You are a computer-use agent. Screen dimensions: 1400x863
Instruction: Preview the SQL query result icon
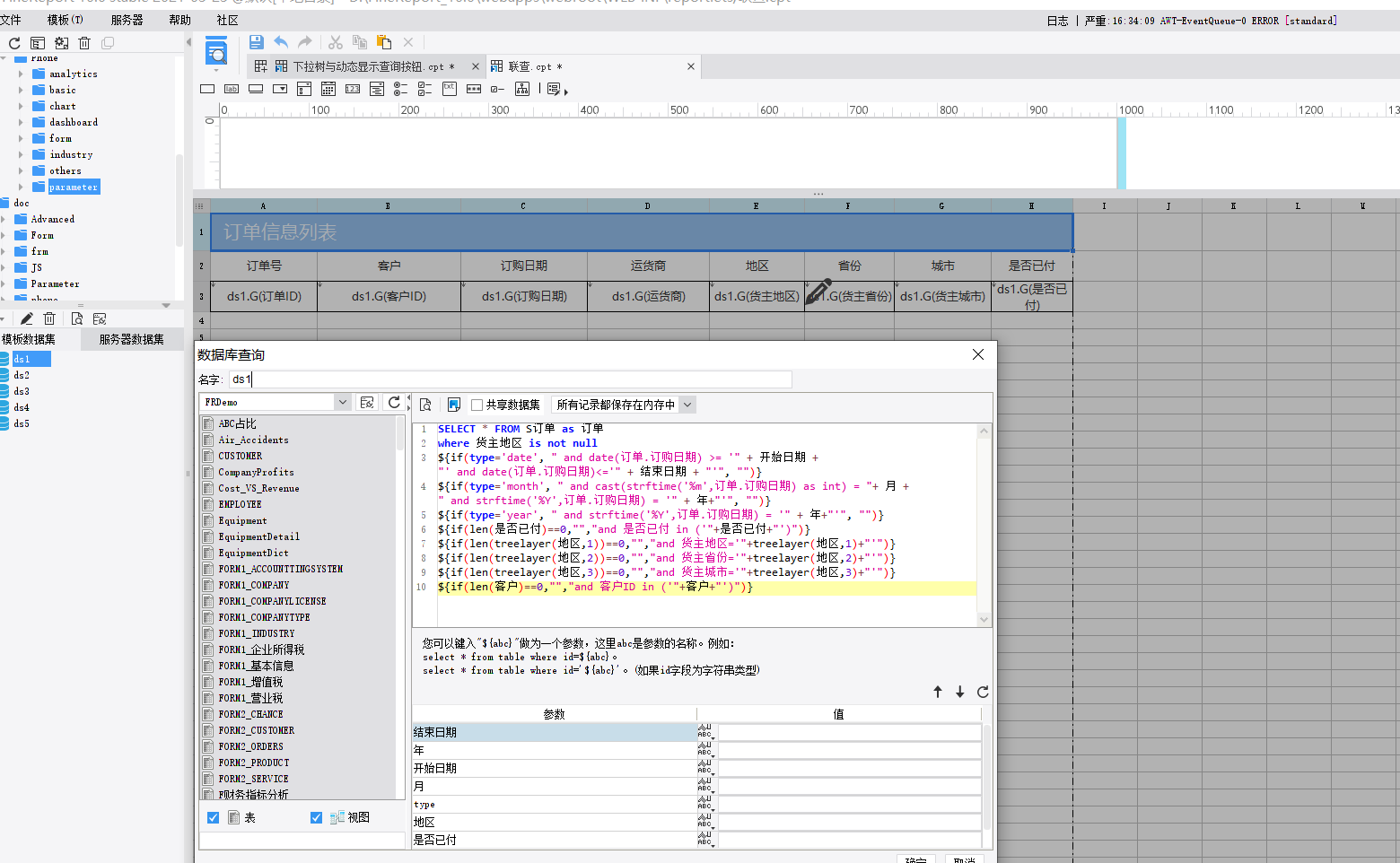pyautogui.click(x=426, y=405)
